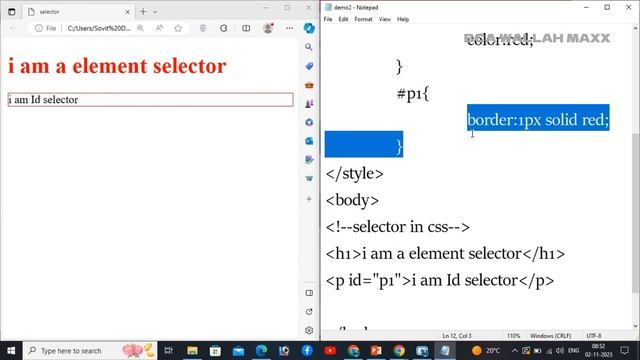Click Notepad scroll up arrow
The width and height of the screenshot is (640, 360).
pos(636,29)
